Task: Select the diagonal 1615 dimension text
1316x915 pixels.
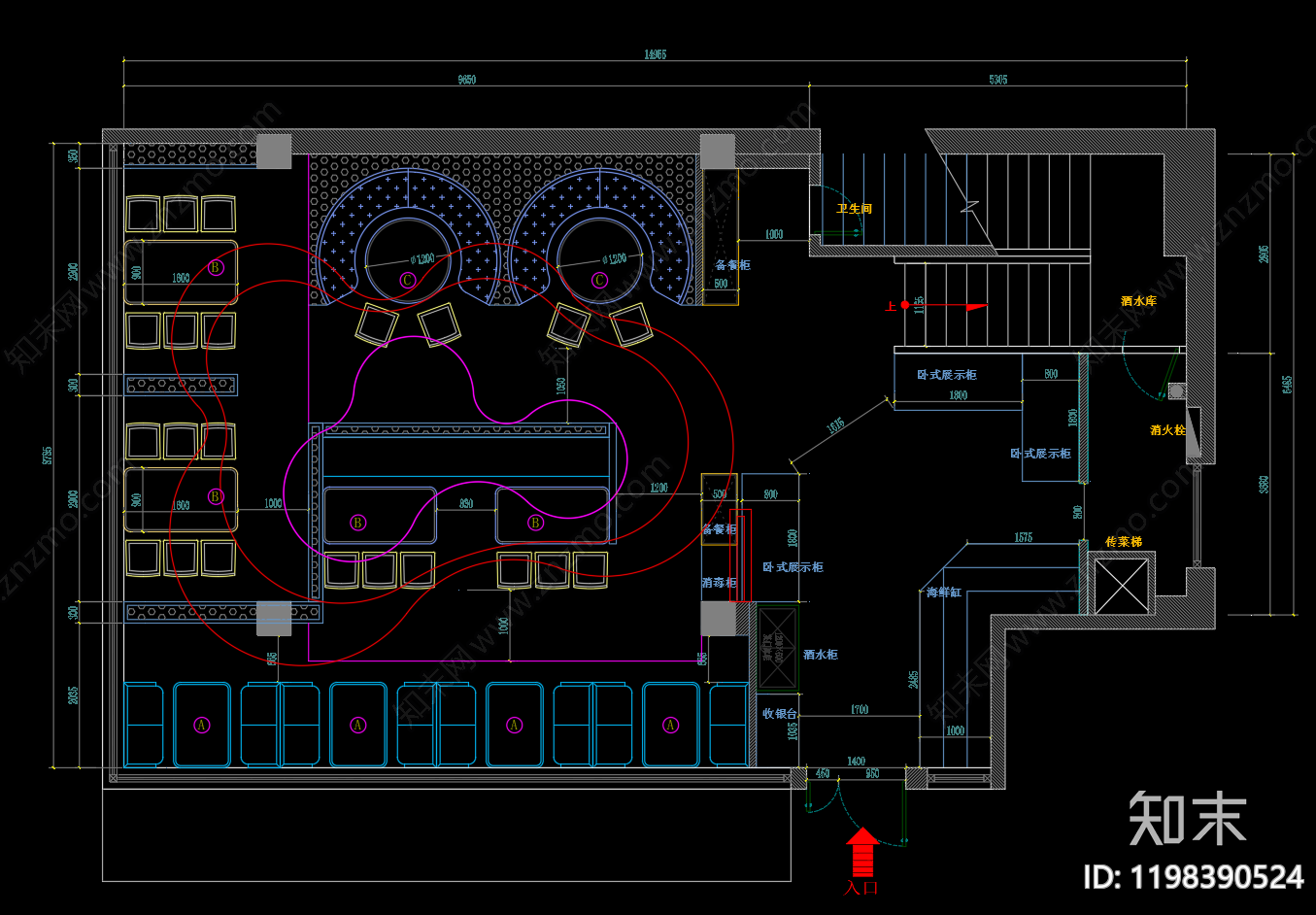Action: (835, 425)
